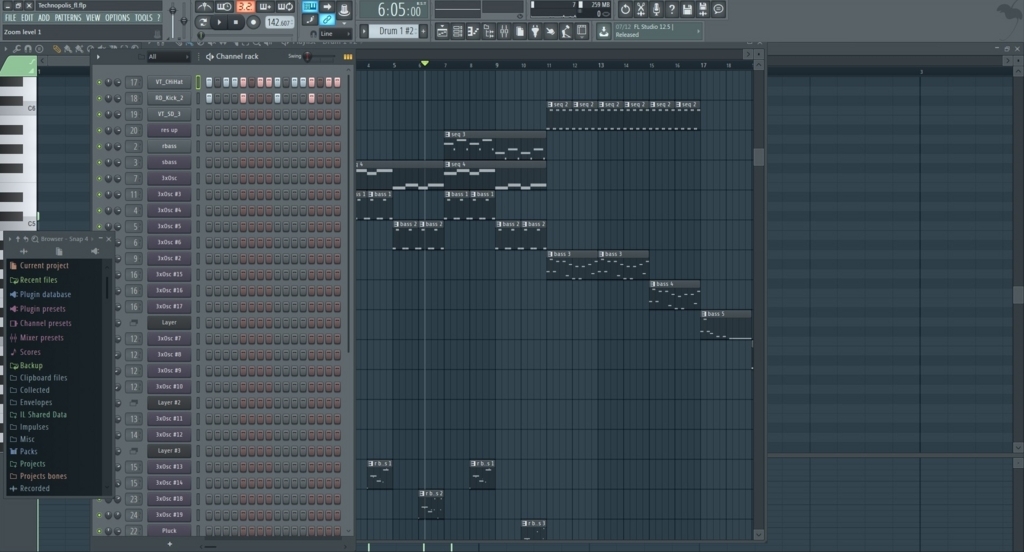Open the browser options arrow
1024x552 pixels.
[10, 239]
